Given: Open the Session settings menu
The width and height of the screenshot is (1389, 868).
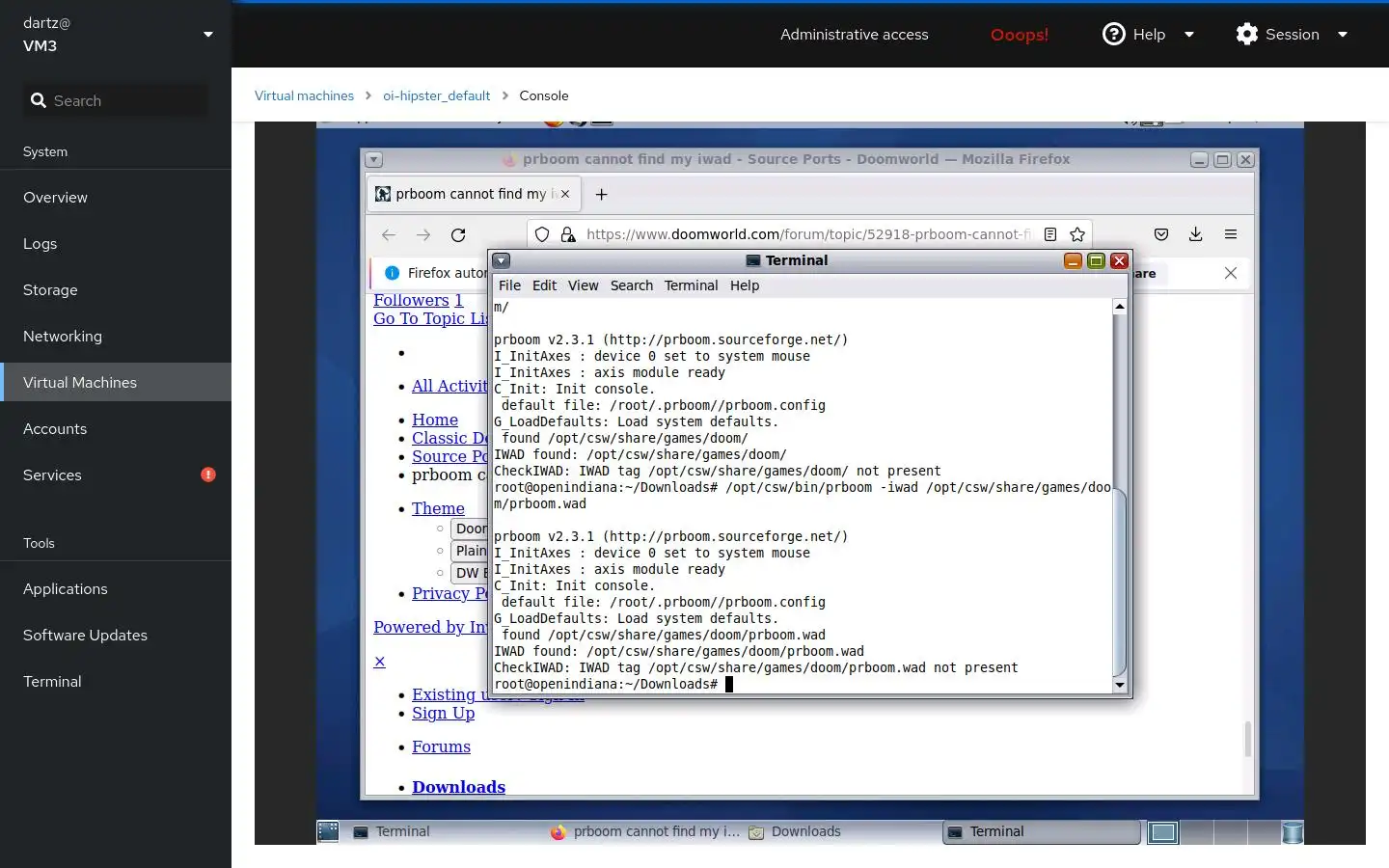Looking at the screenshot, I should (x=1292, y=34).
